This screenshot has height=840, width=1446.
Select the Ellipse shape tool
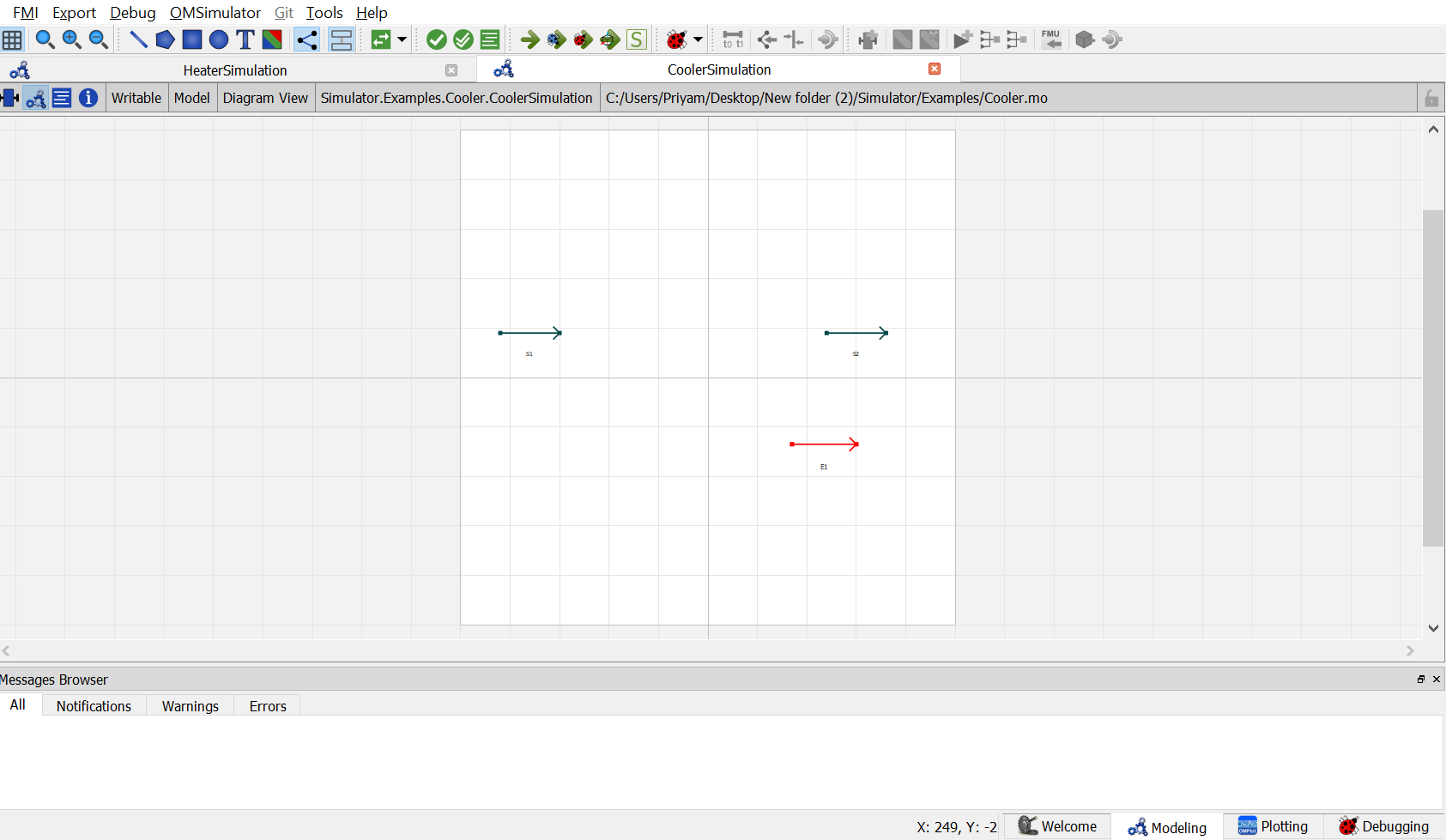219,39
